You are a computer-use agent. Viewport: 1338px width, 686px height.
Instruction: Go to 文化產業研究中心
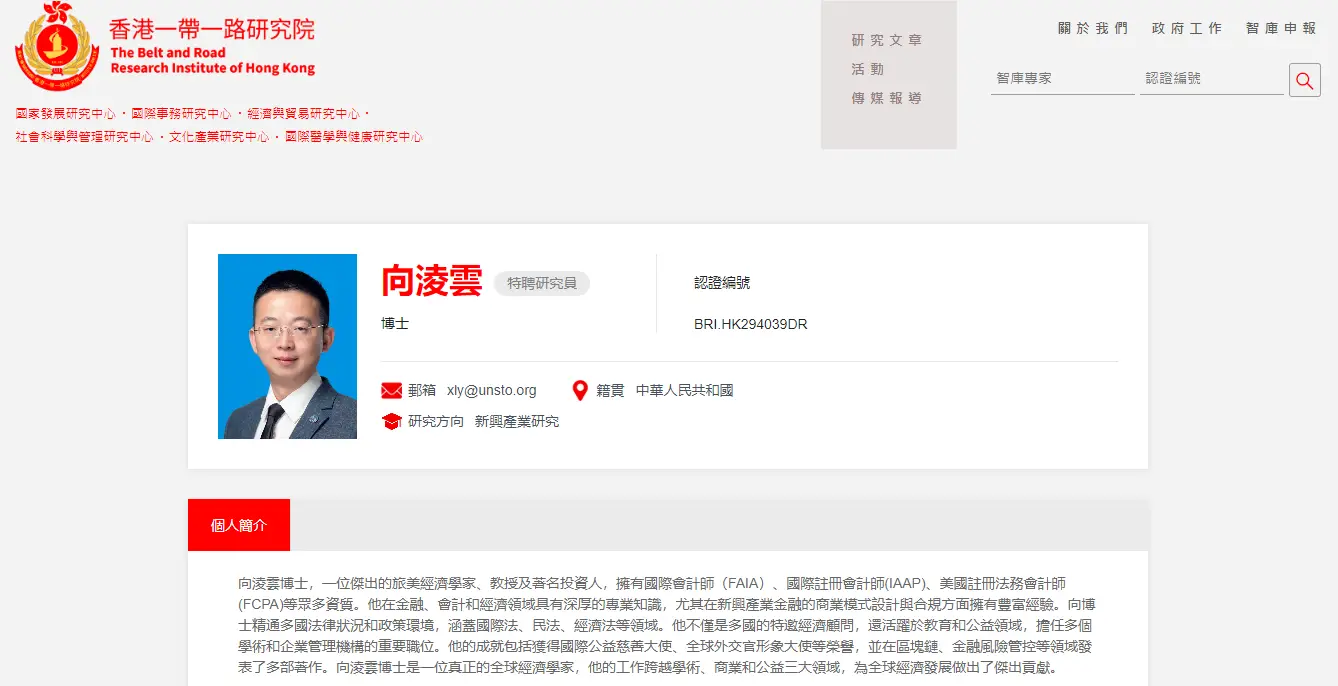click(x=219, y=137)
